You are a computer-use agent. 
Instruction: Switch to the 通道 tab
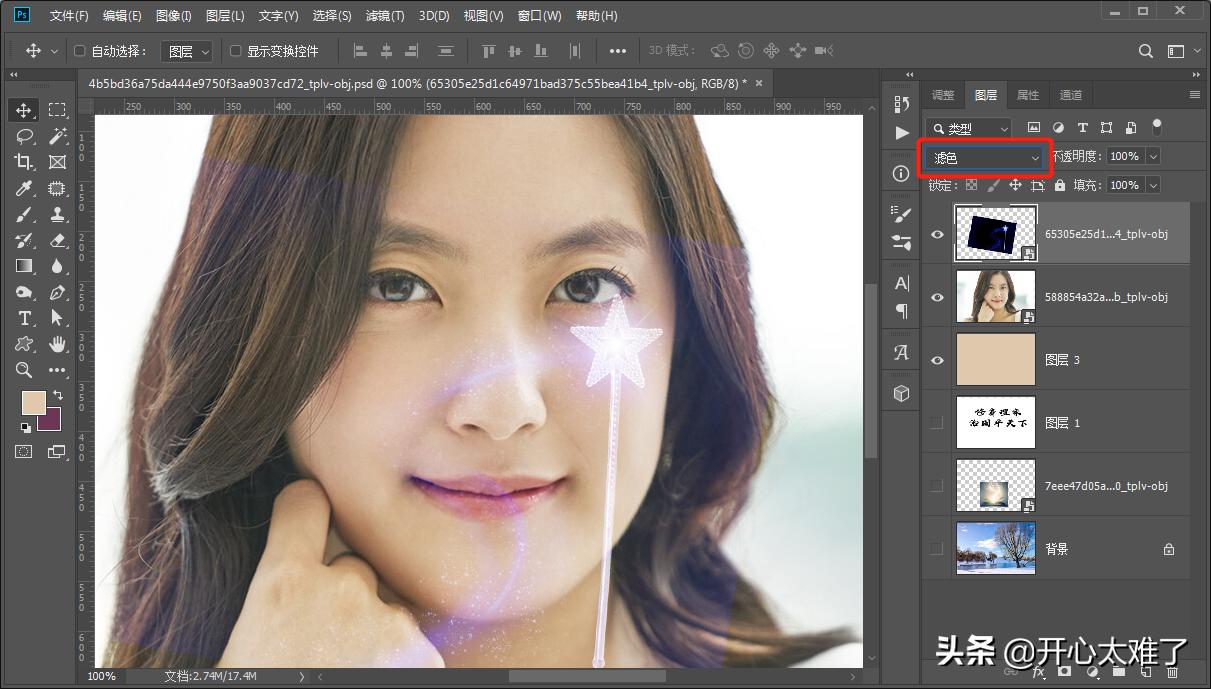1071,95
